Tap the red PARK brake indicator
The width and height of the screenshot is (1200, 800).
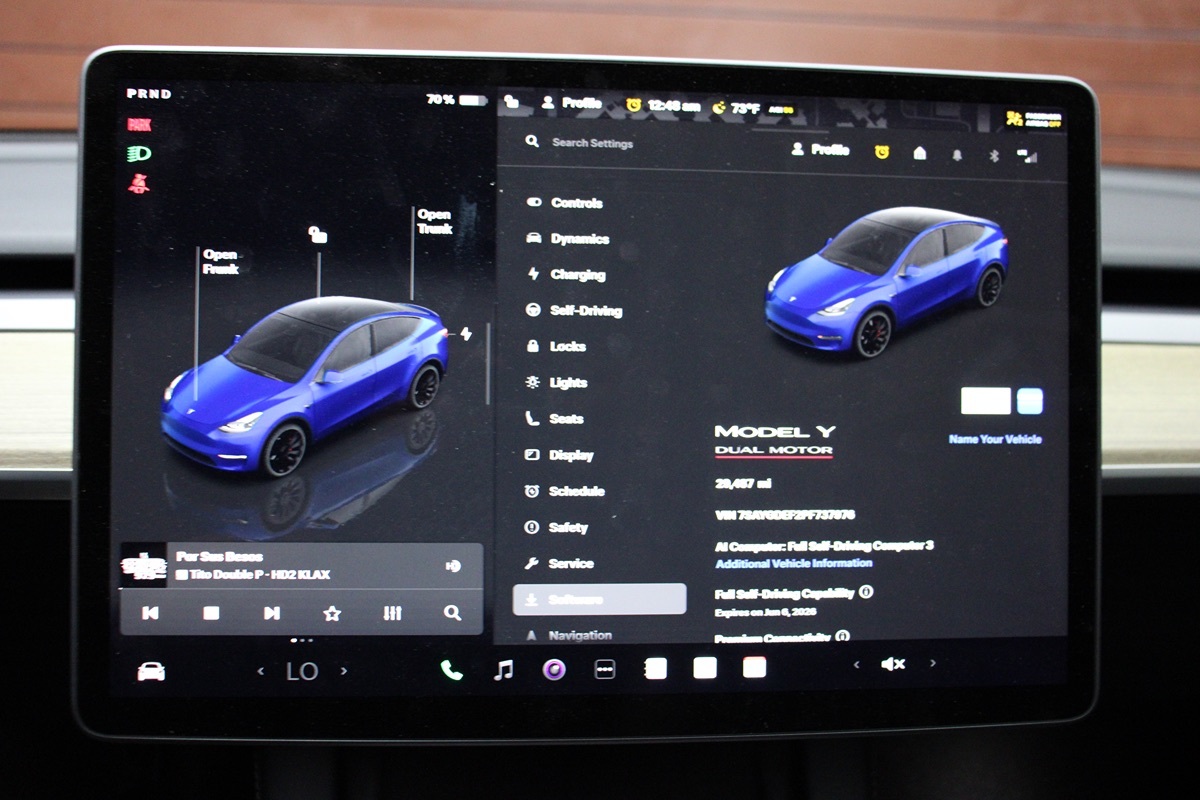[x=138, y=125]
